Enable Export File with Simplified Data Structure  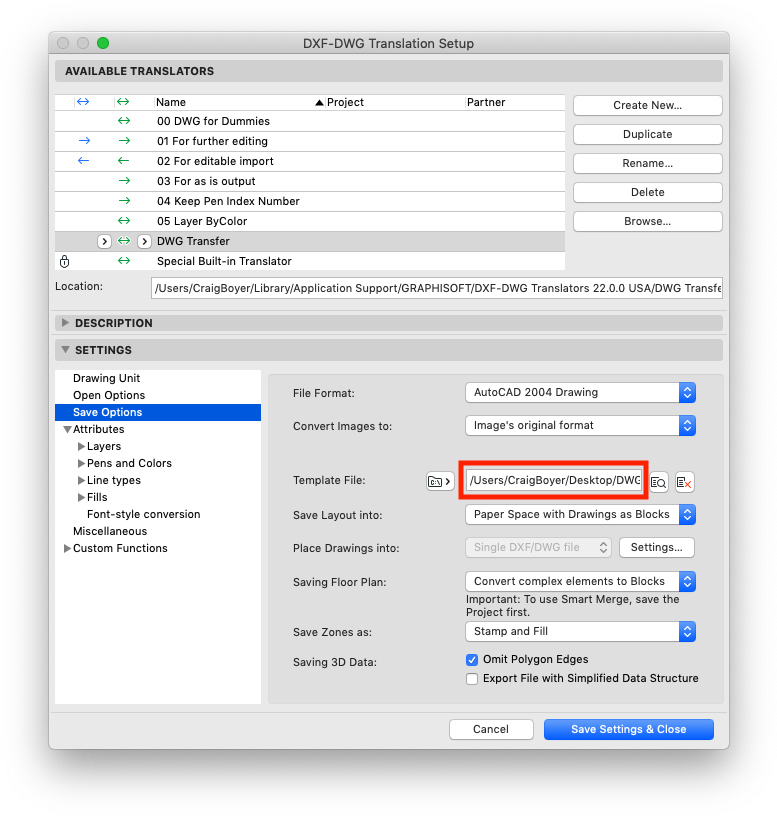(x=472, y=679)
